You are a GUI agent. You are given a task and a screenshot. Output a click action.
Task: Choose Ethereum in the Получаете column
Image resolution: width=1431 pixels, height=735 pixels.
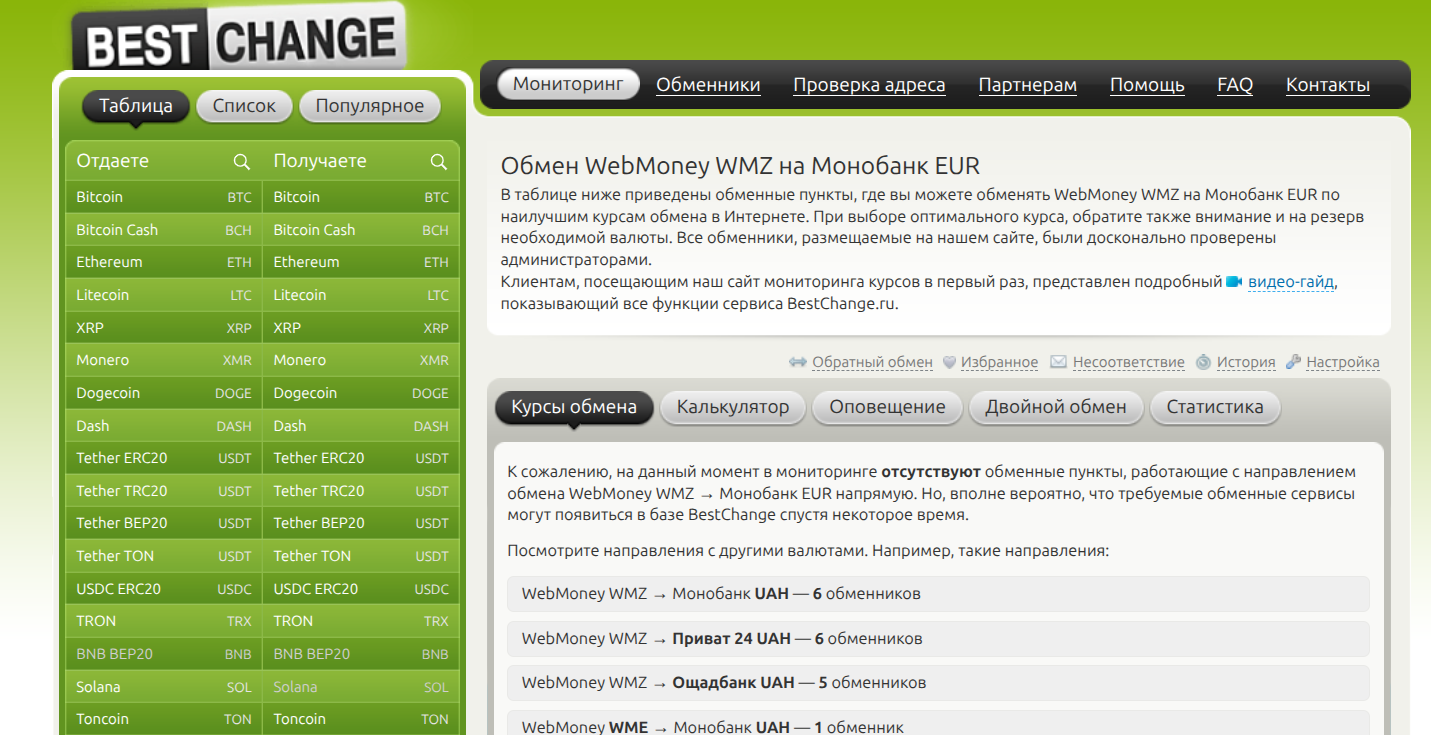coord(361,262)
